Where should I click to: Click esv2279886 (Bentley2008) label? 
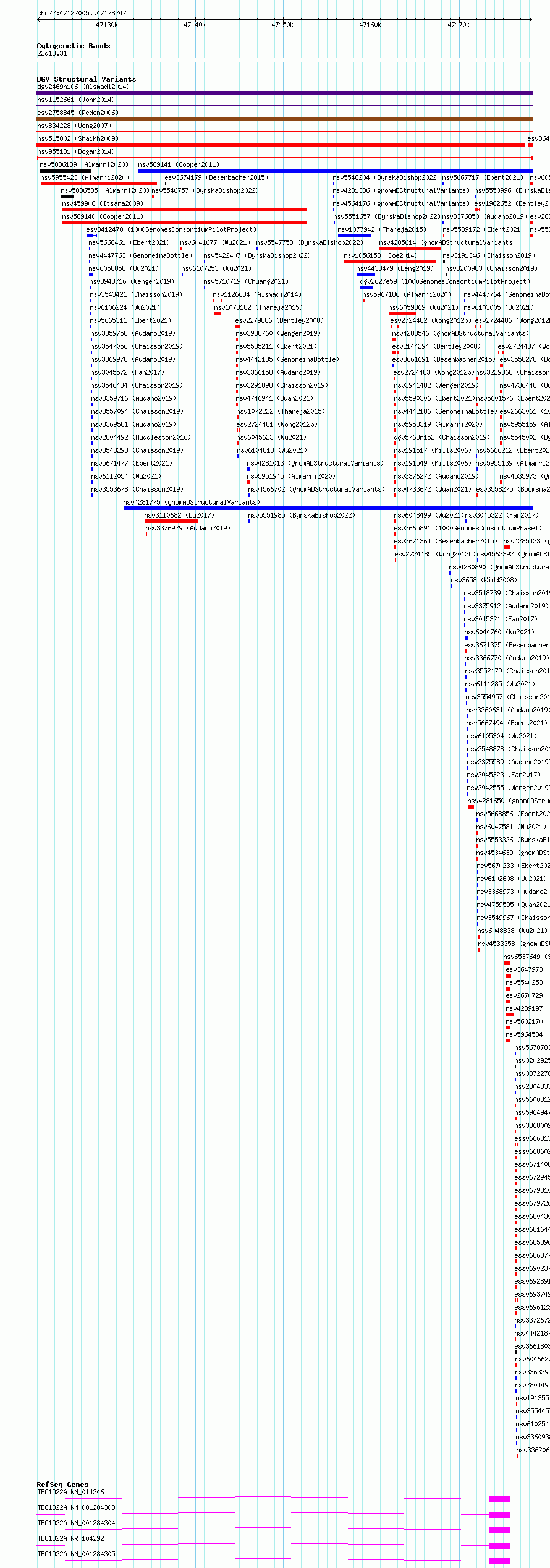pos(280,320)
